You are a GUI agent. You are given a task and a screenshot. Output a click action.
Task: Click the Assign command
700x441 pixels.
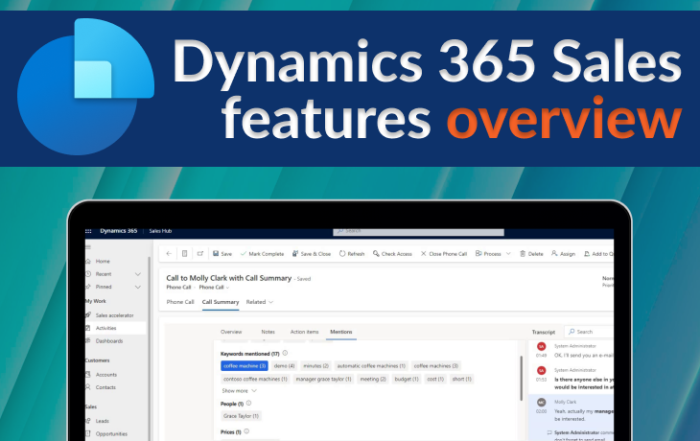coord(563,254)
